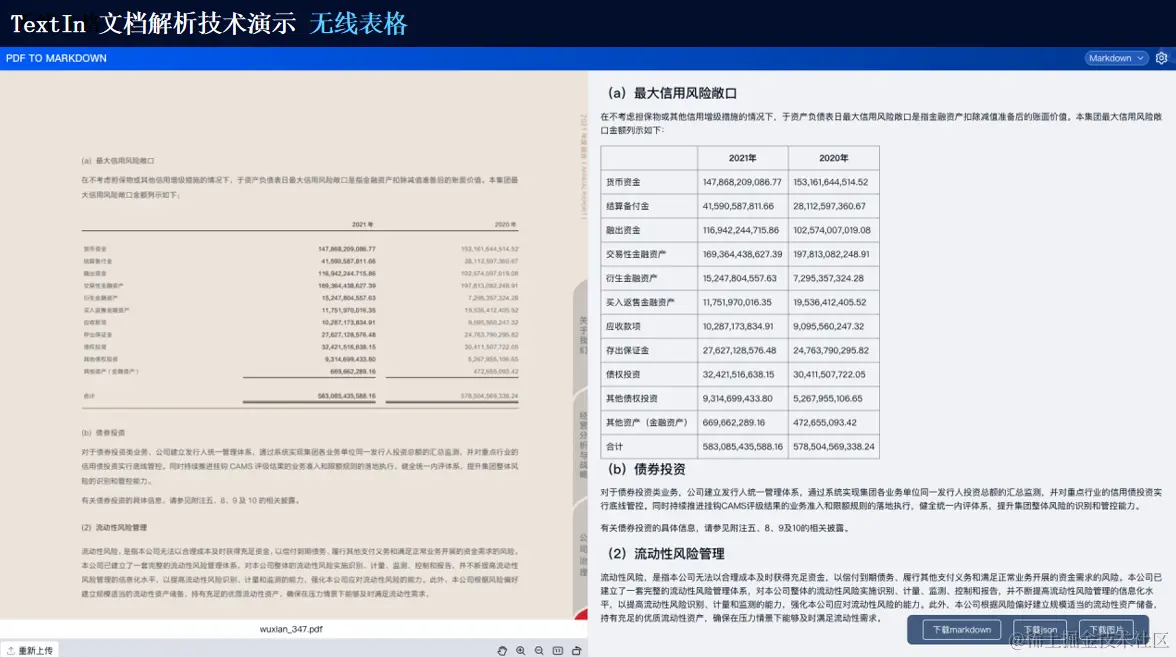Click the 合计 row label in the result table
The height and width of the screenshot is (657, 1176).
tap(614, 446)
